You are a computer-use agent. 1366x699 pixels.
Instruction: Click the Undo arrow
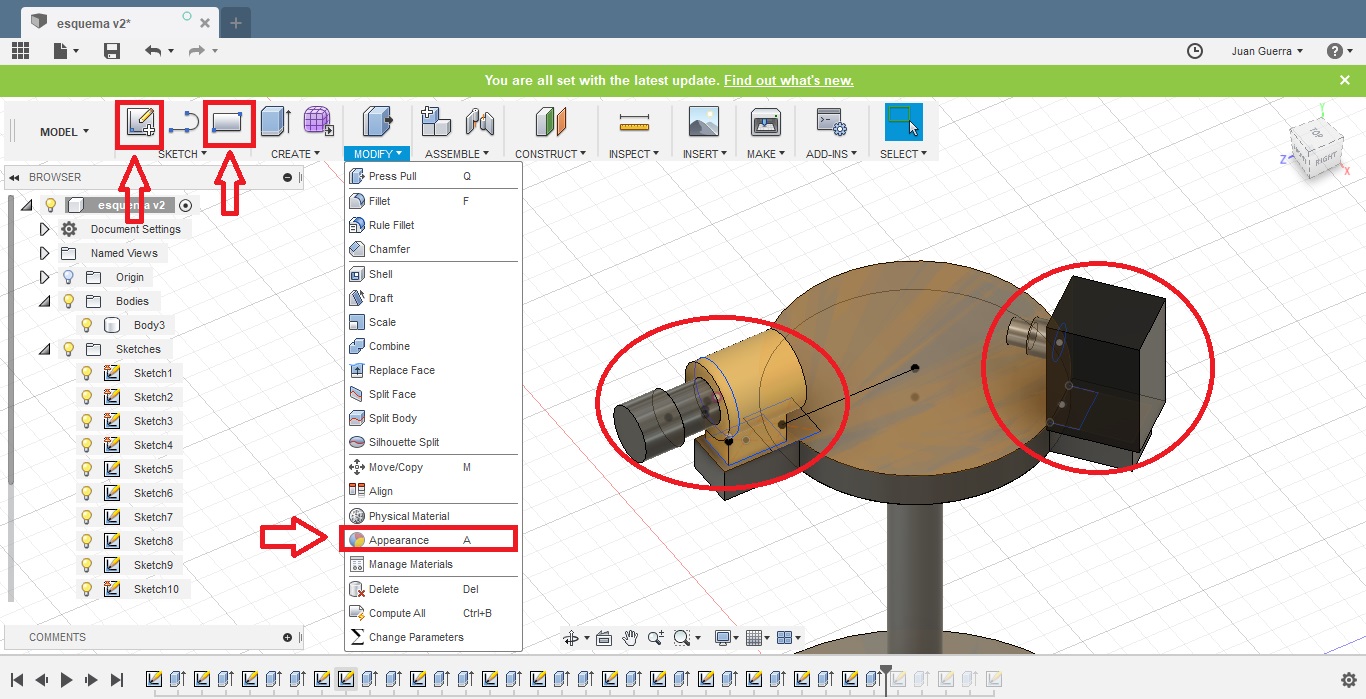click(153, 51)
